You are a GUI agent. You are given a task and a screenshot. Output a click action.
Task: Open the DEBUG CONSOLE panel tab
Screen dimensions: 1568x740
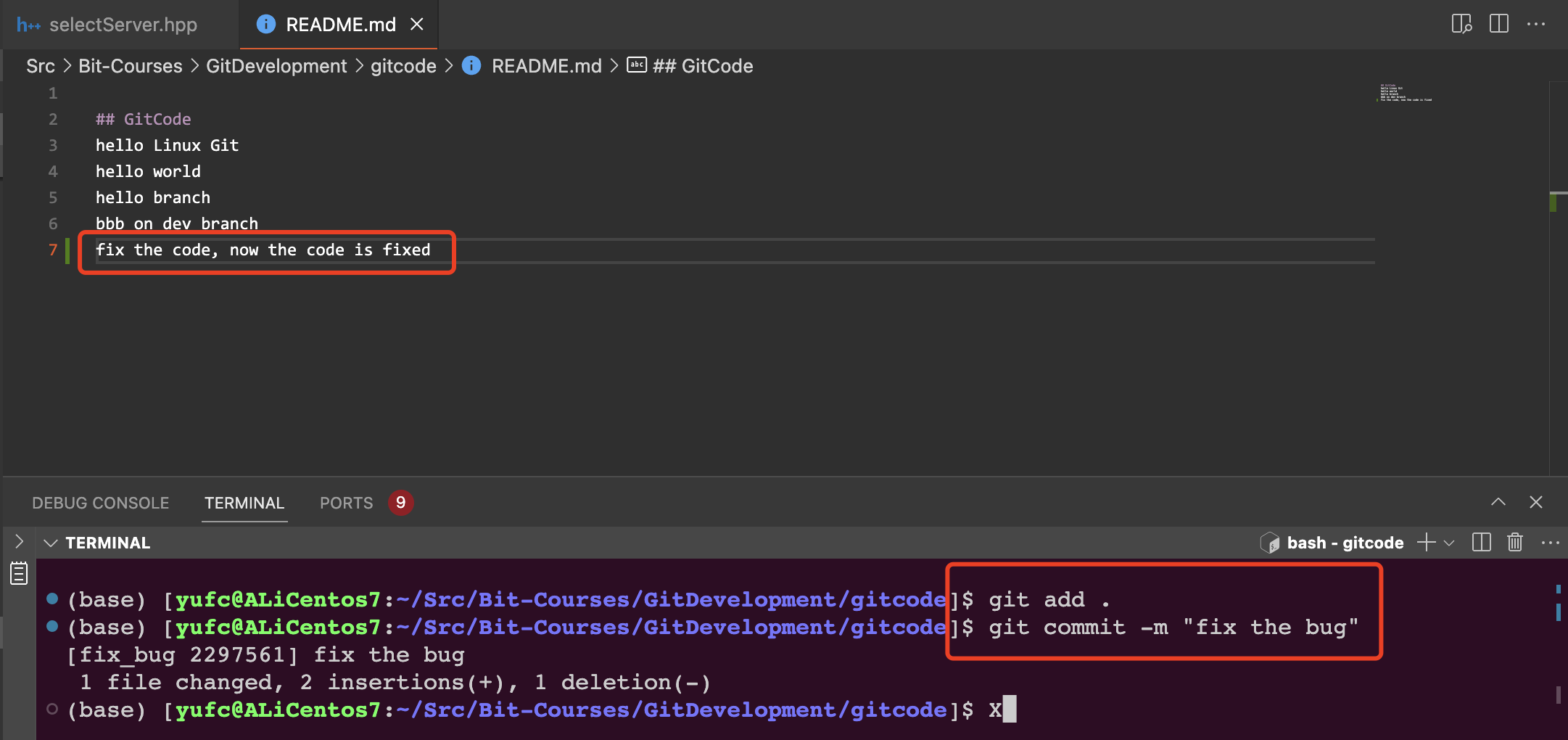coord(100,503)
